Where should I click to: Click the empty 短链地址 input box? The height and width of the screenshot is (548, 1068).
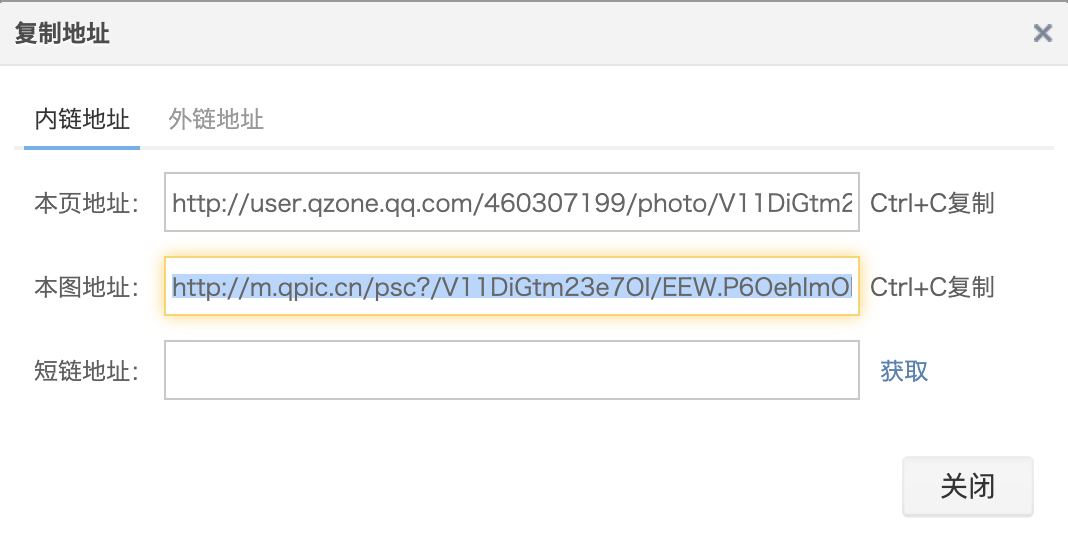(x=511, y=371)
